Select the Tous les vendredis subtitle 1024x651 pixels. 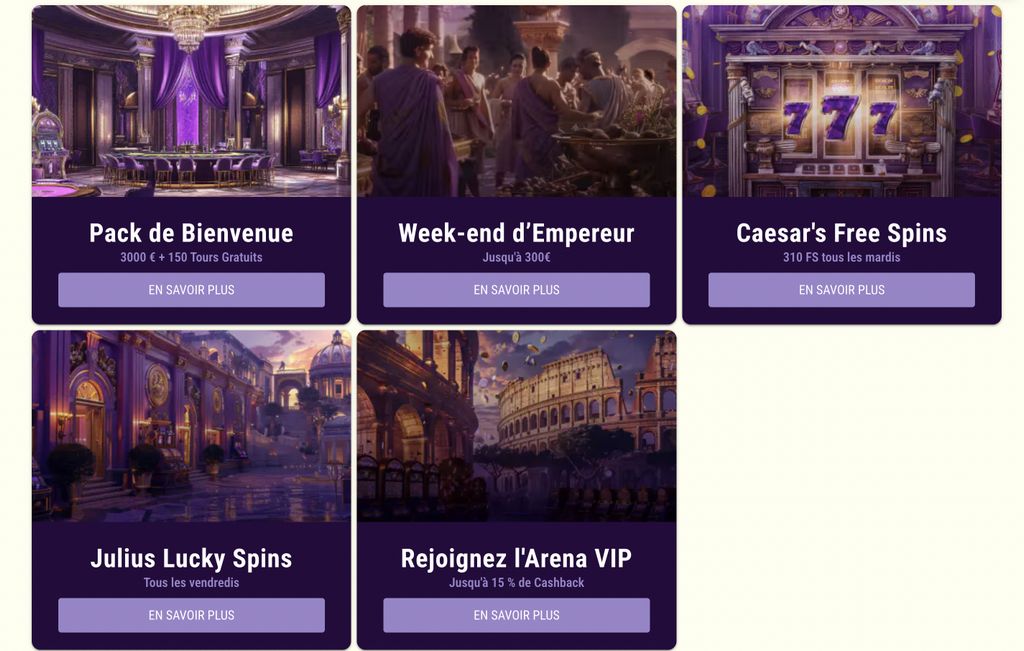191,582
